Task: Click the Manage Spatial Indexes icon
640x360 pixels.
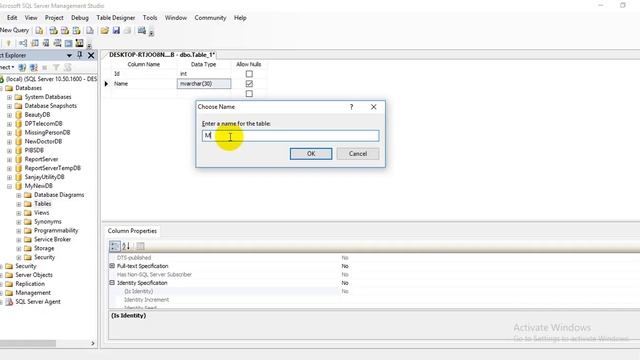Action: pyautogui.click(x=79, y=43)
